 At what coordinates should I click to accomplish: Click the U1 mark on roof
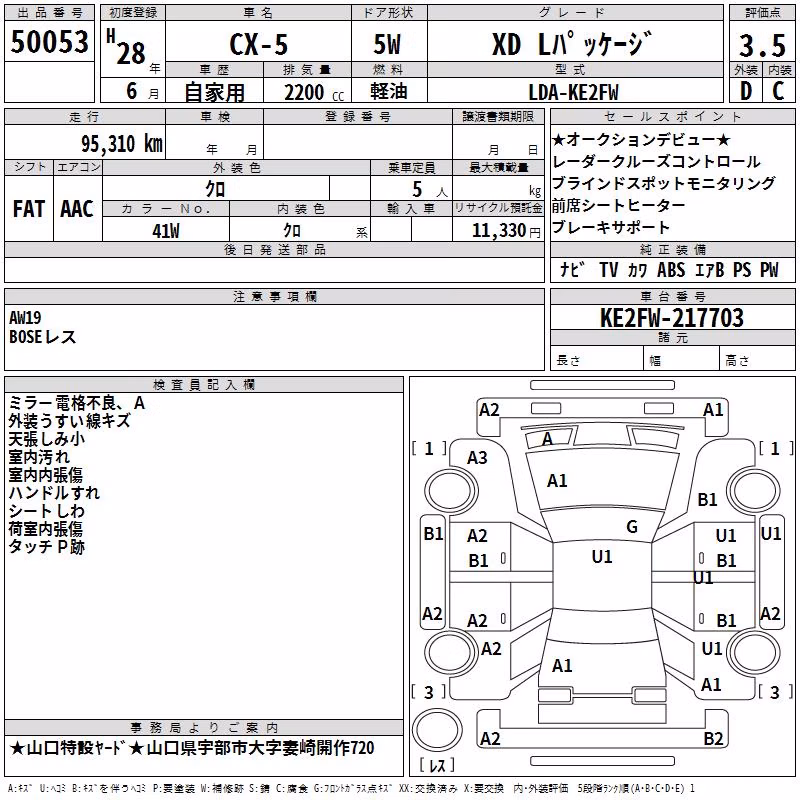(602, 557)
